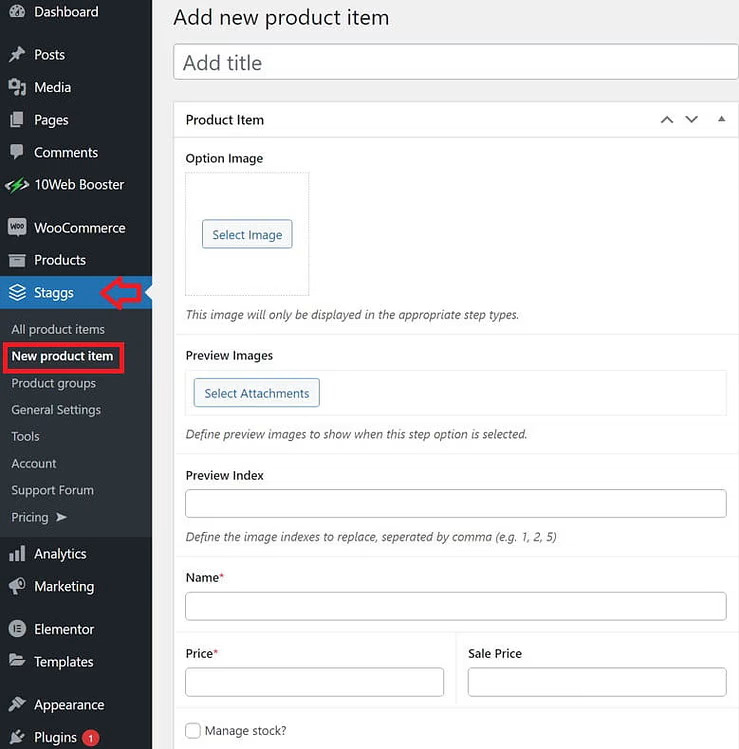739x749 pixels.
Task: Click the Plugins plug icon
Action: point(17,737)
